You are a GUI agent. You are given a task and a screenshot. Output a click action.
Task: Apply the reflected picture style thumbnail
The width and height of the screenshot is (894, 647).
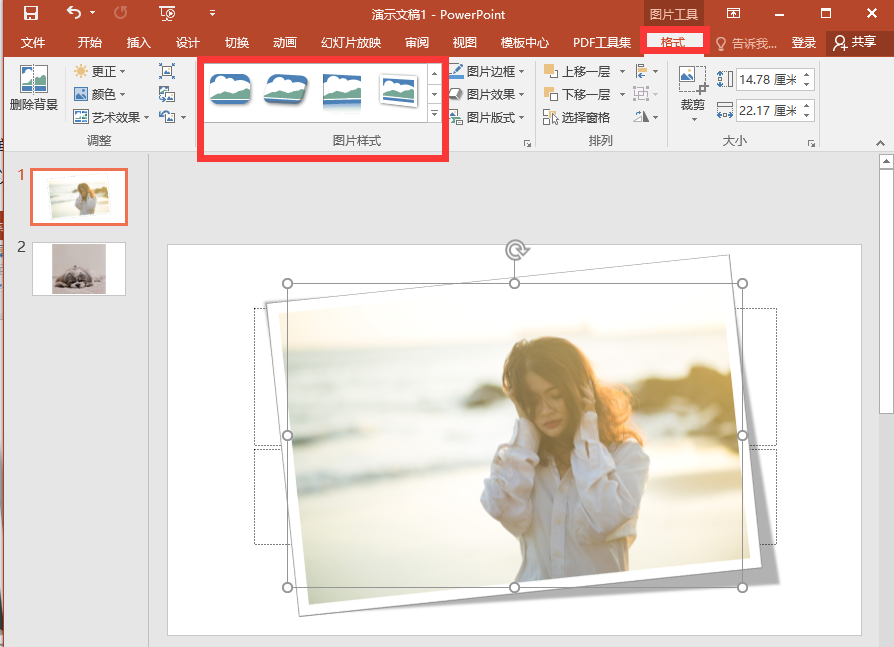tap(342, 91)
